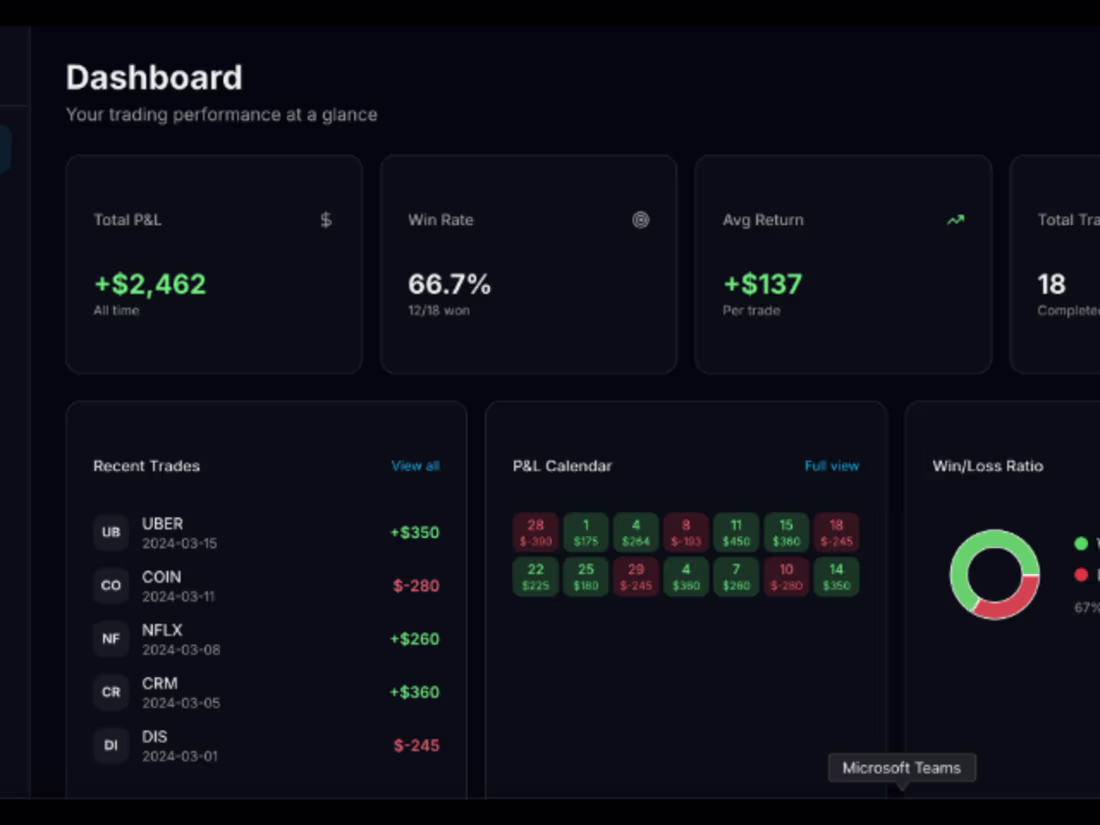Screen dimensions: 1100x825
Task: Click the UBER trade name
Action: (x=163, y=524)
